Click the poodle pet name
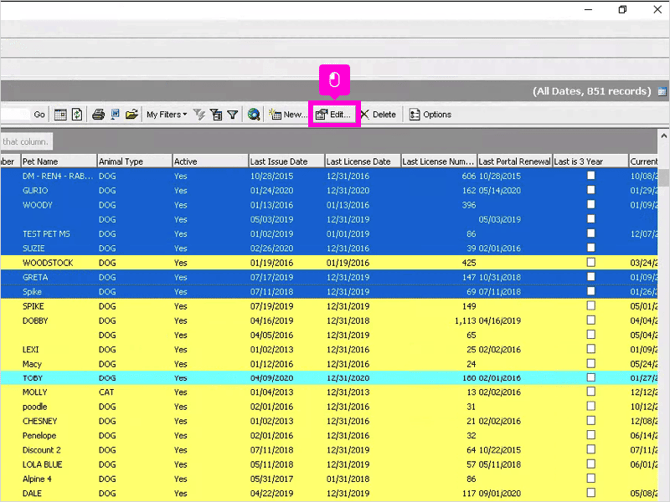Screen dimensions: 670x502 click(35, 407)
